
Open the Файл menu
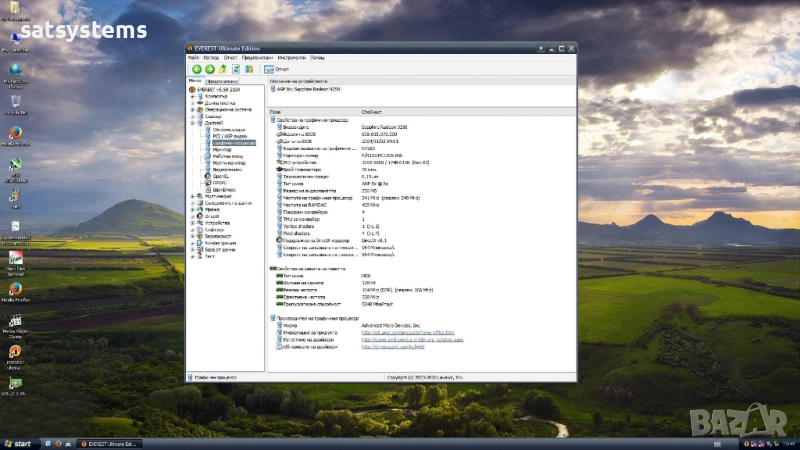[x=194, y=57]
